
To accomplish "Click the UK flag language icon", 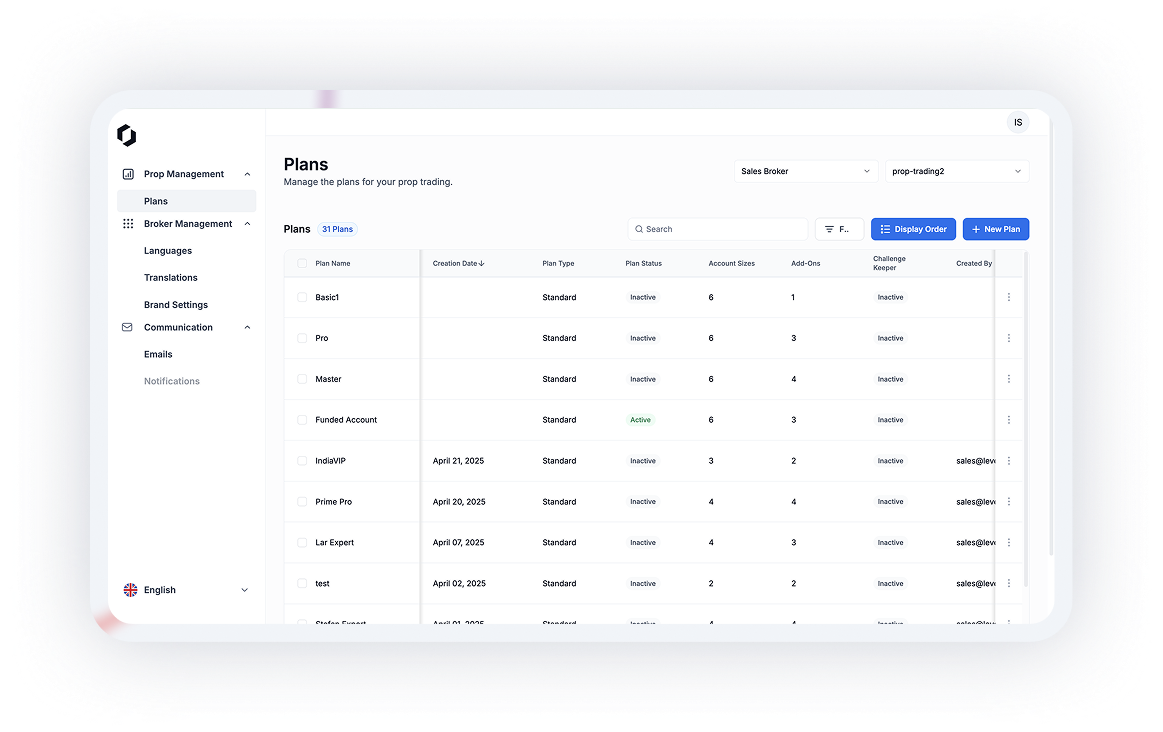I will pyautogui.click(x=131, y=590).
